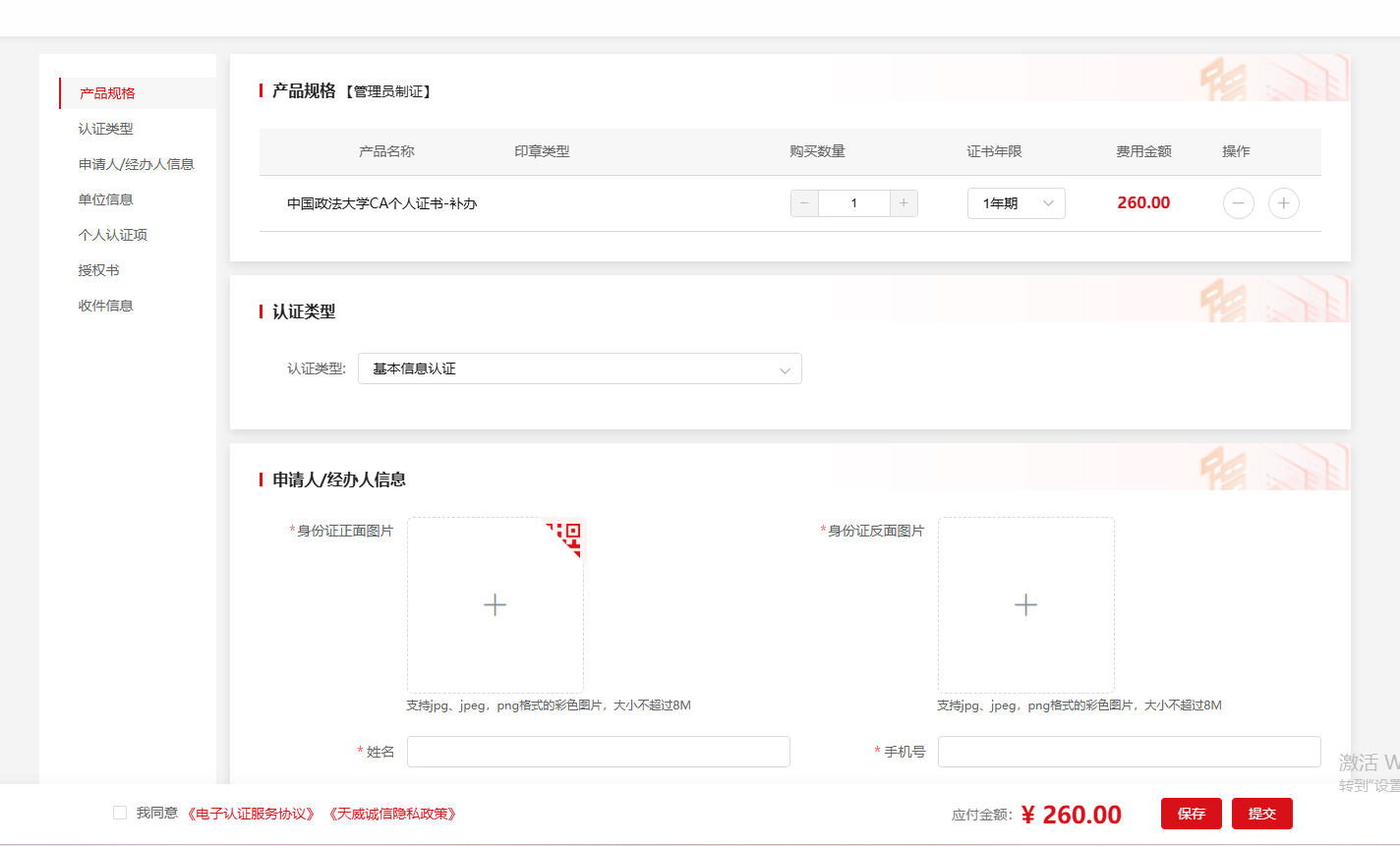The height and width of the screenshot is (846, 1400).
Task: Click the 保存 button
Action: click(1191, 814)
